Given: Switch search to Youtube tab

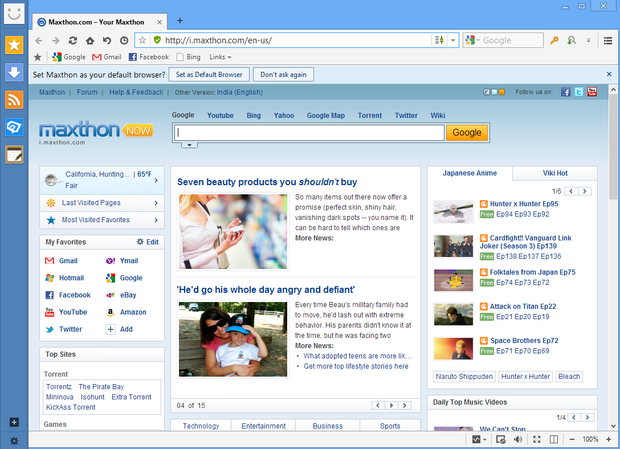Looking at the screenshot, I should click(x=220, y=115).
